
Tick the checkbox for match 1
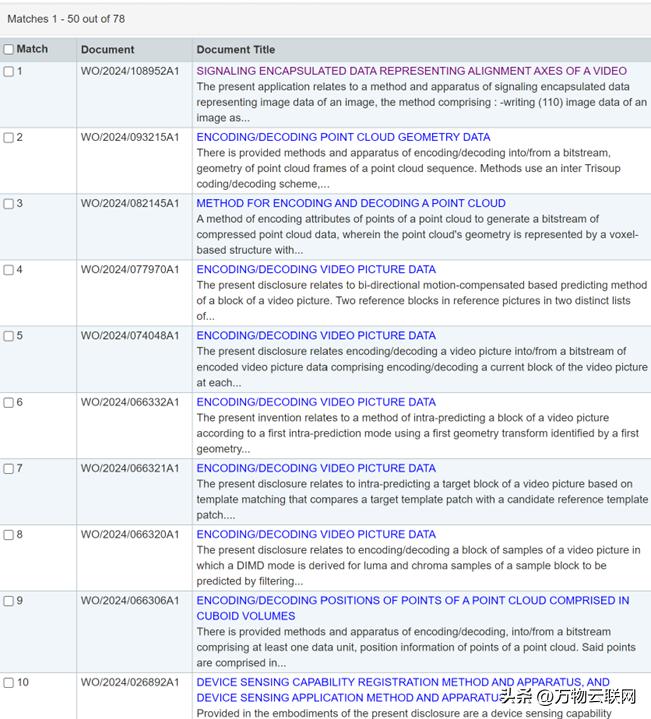pyautogui.click(x=9, y=72)
